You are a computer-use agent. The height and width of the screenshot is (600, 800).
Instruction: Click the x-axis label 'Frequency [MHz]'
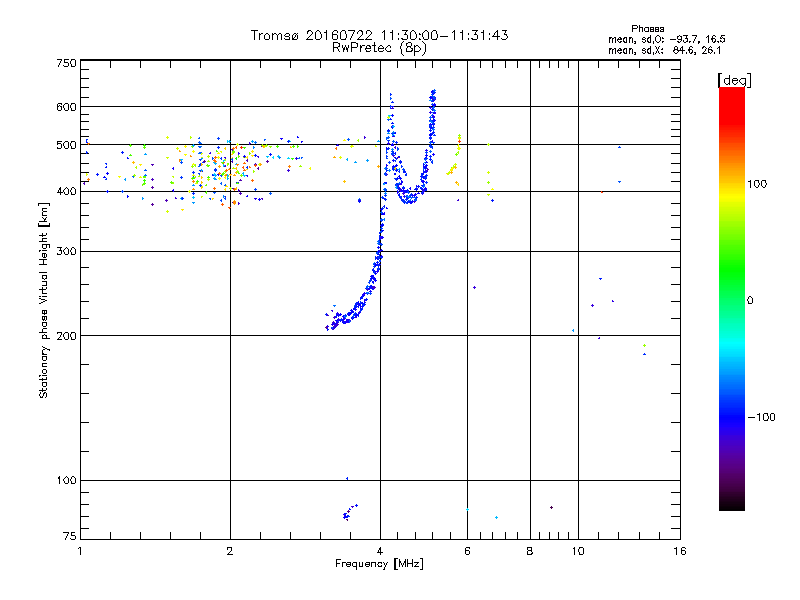click(379, 564)
